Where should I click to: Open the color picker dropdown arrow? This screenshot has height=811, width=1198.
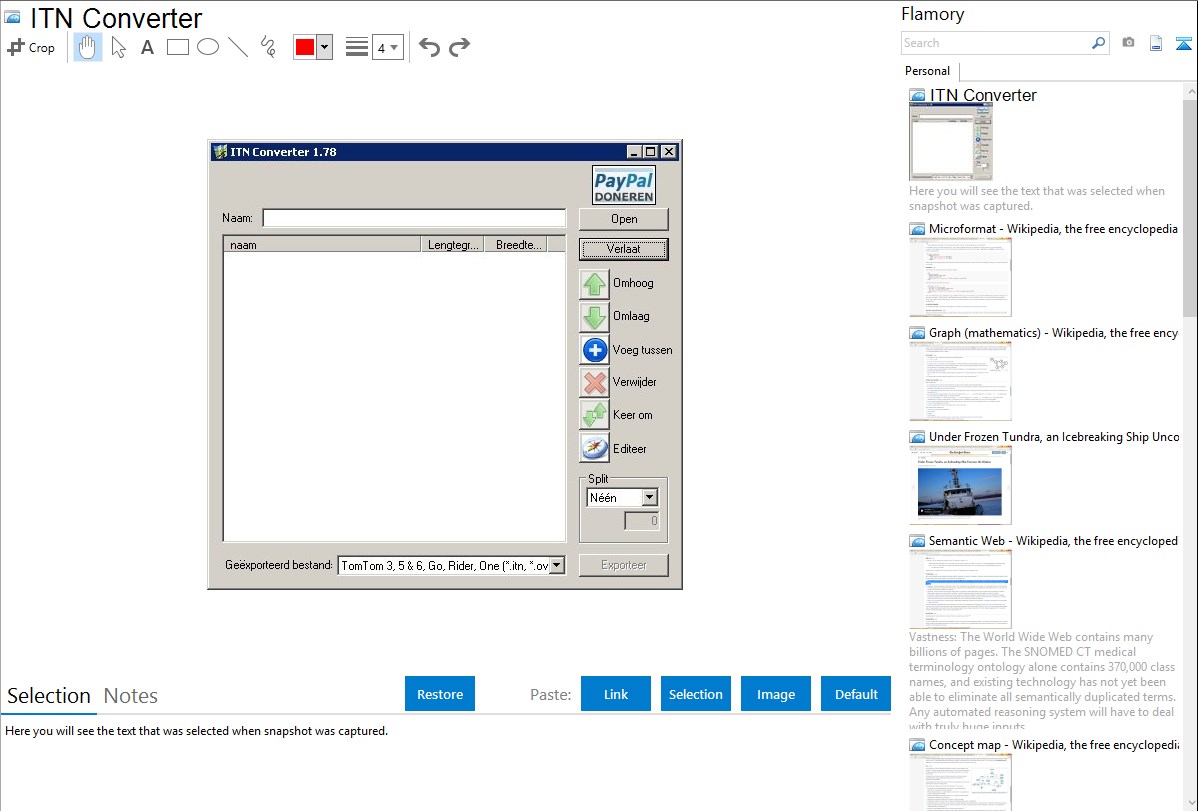tap(325, 47)
